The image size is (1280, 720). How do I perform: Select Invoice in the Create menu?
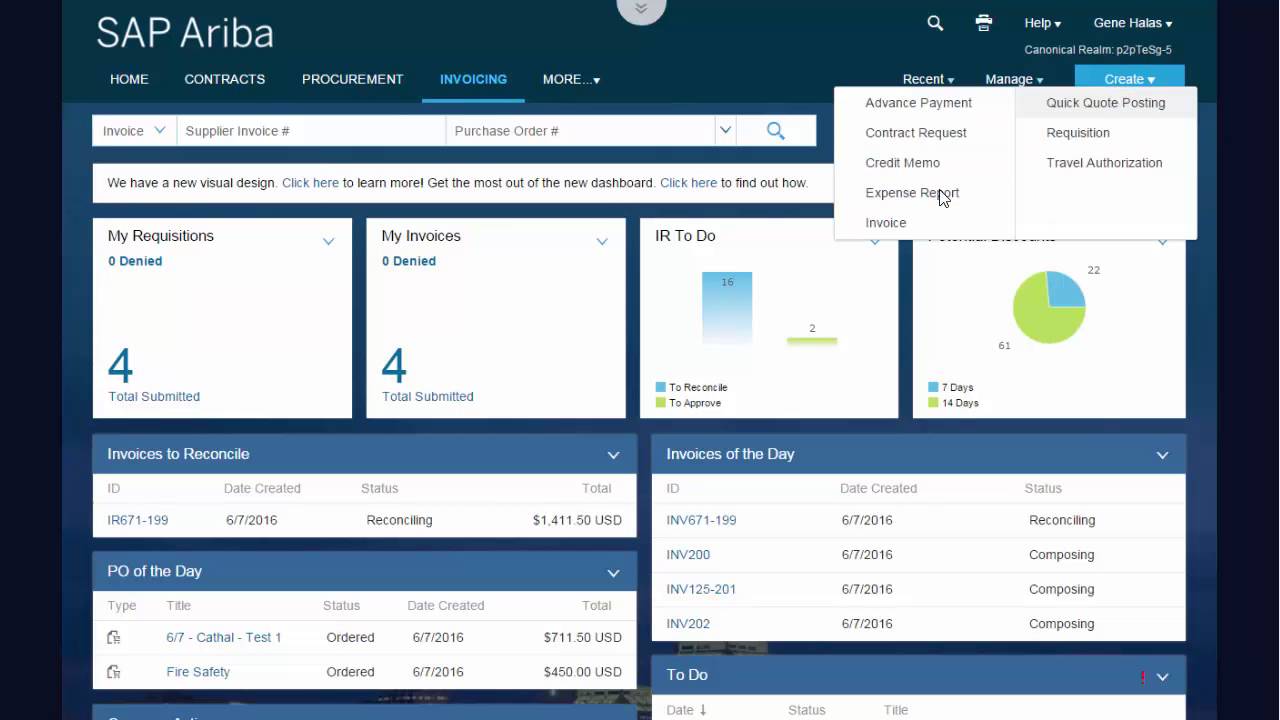point(886,223)
